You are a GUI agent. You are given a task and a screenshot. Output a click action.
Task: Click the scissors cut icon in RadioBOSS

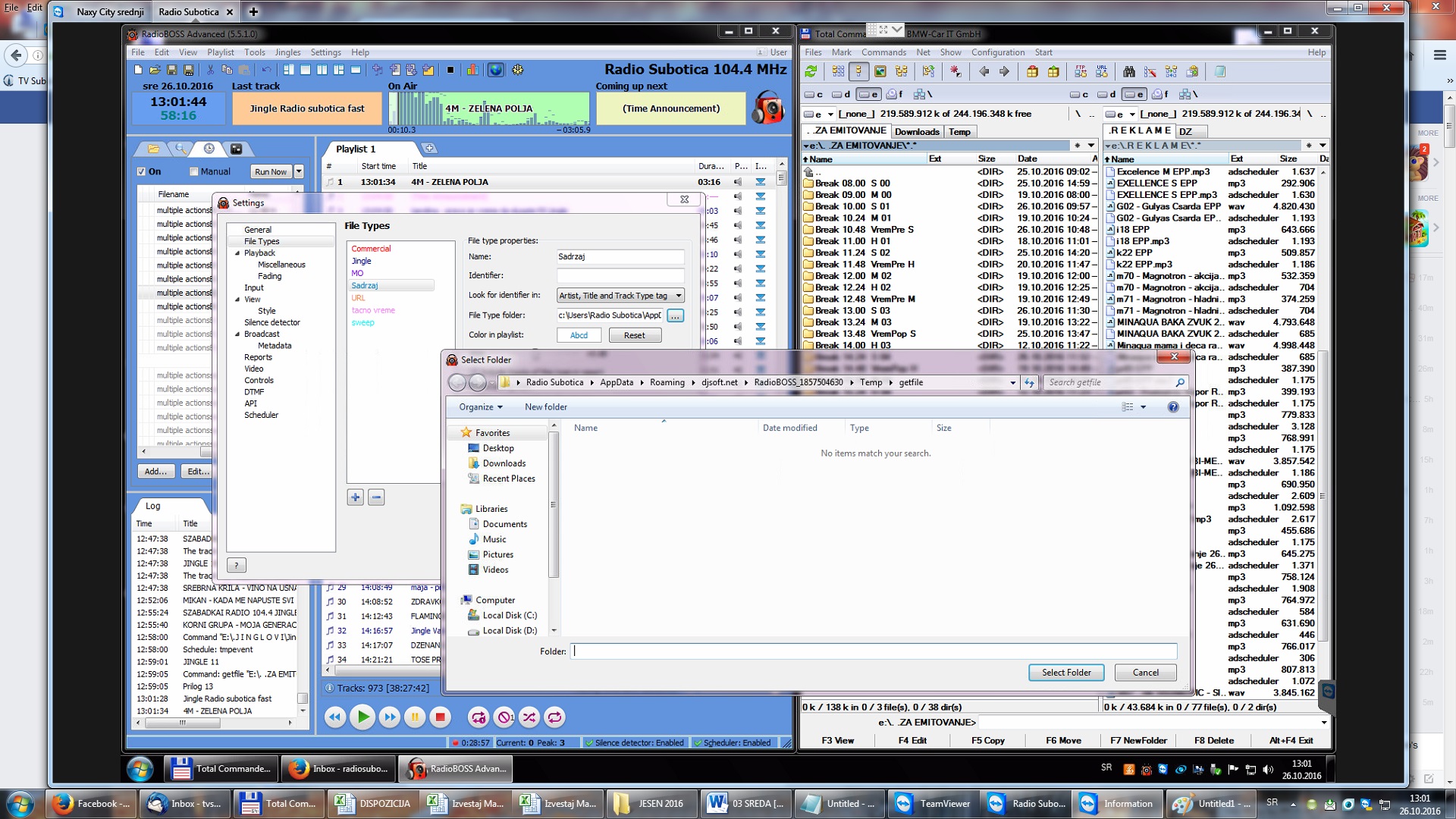click(211, 70)
